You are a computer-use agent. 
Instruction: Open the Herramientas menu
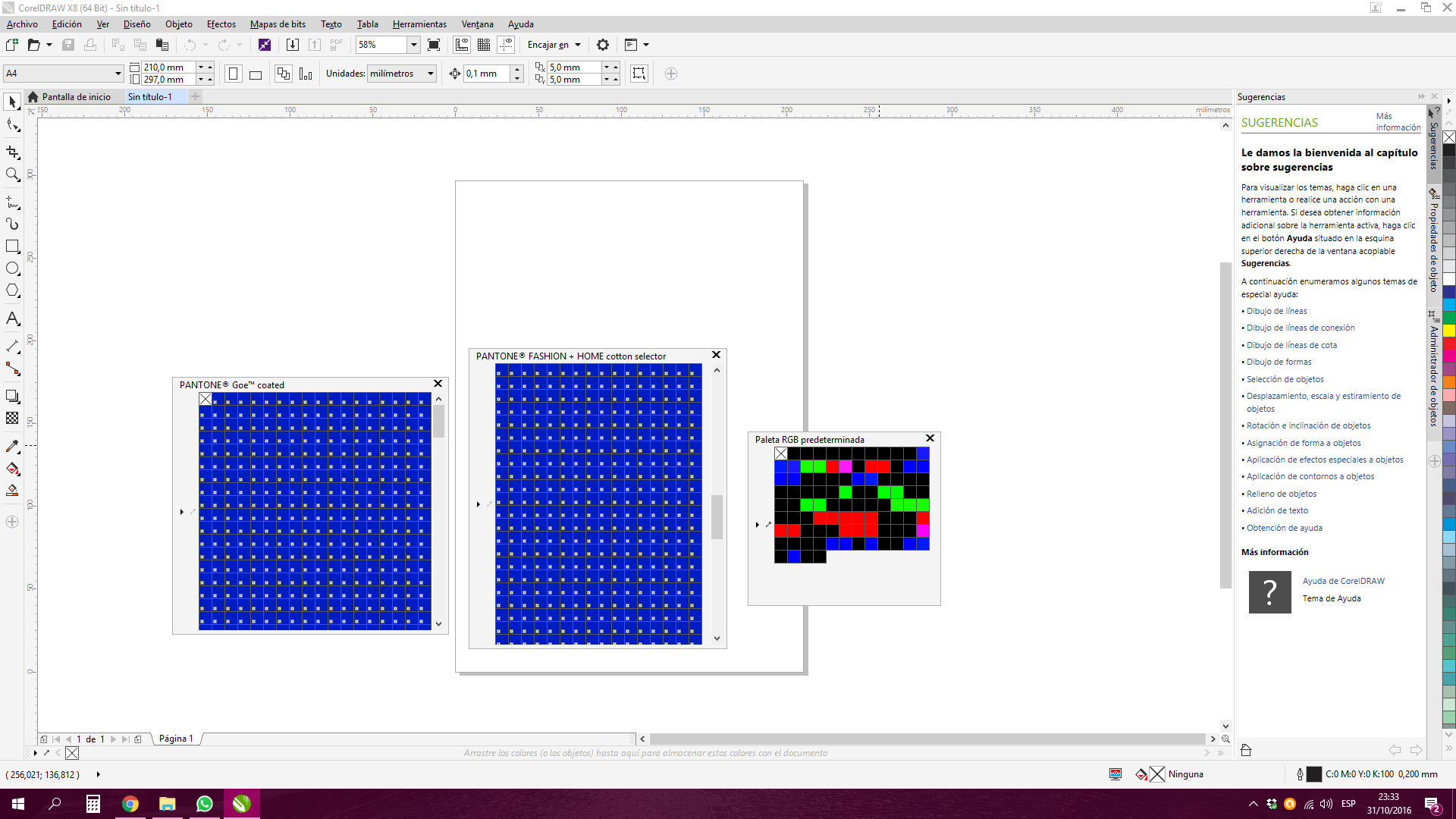tap(419, 24)
